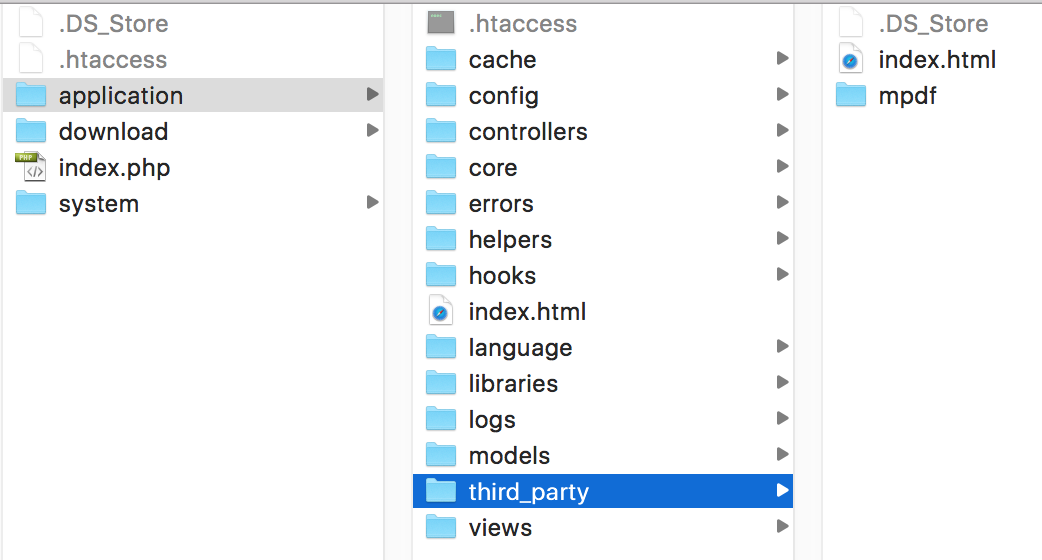Select the .DS_Store file in first column
This screenshot has width=1042, height=560.
(x=113, y=24)
